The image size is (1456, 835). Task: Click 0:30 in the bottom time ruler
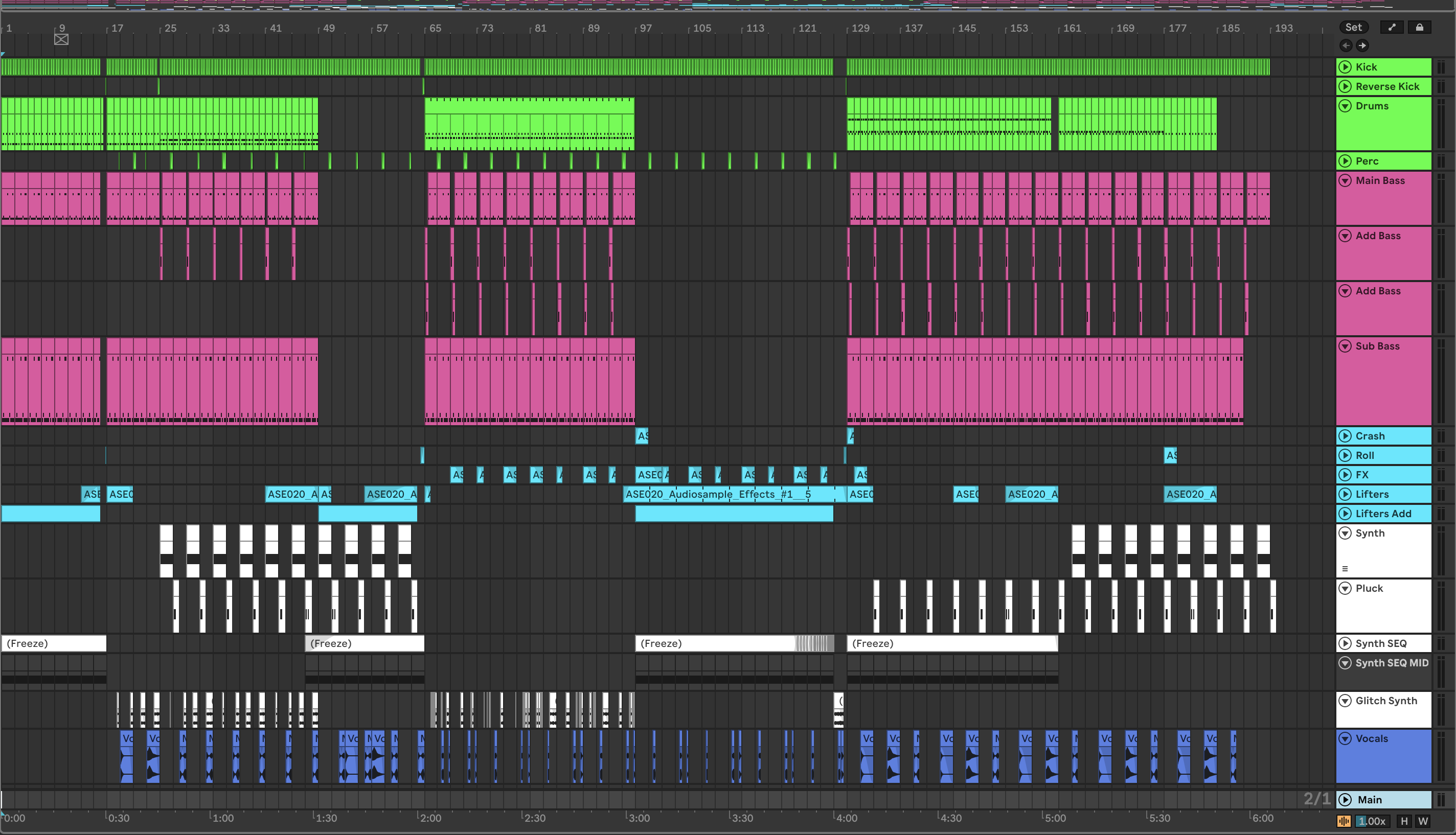pos(118,818)
